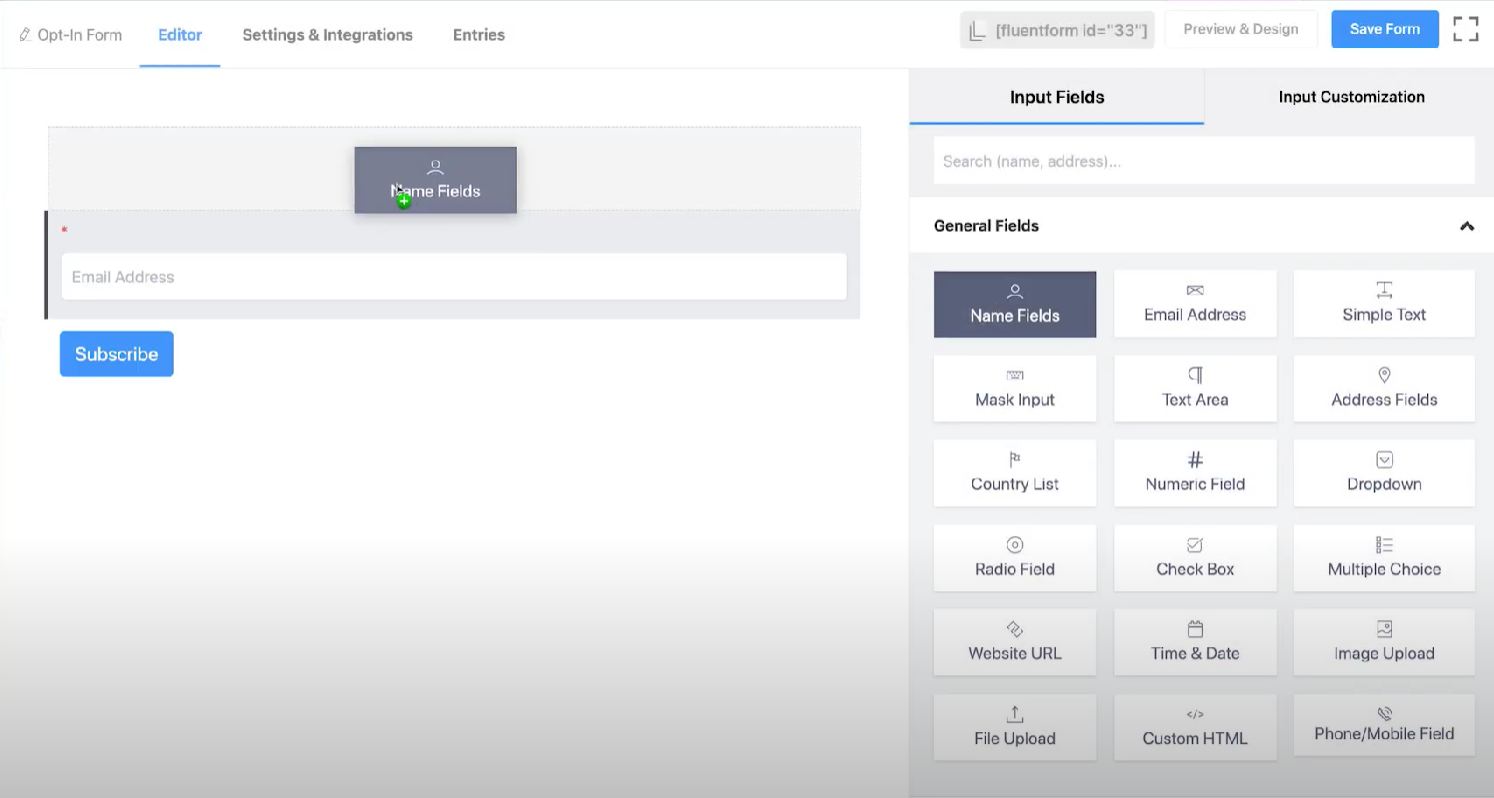Click the pencil icon to rename Opt-In Form
The width and height of the screenshot is (1494, 798).
(25, 34)
